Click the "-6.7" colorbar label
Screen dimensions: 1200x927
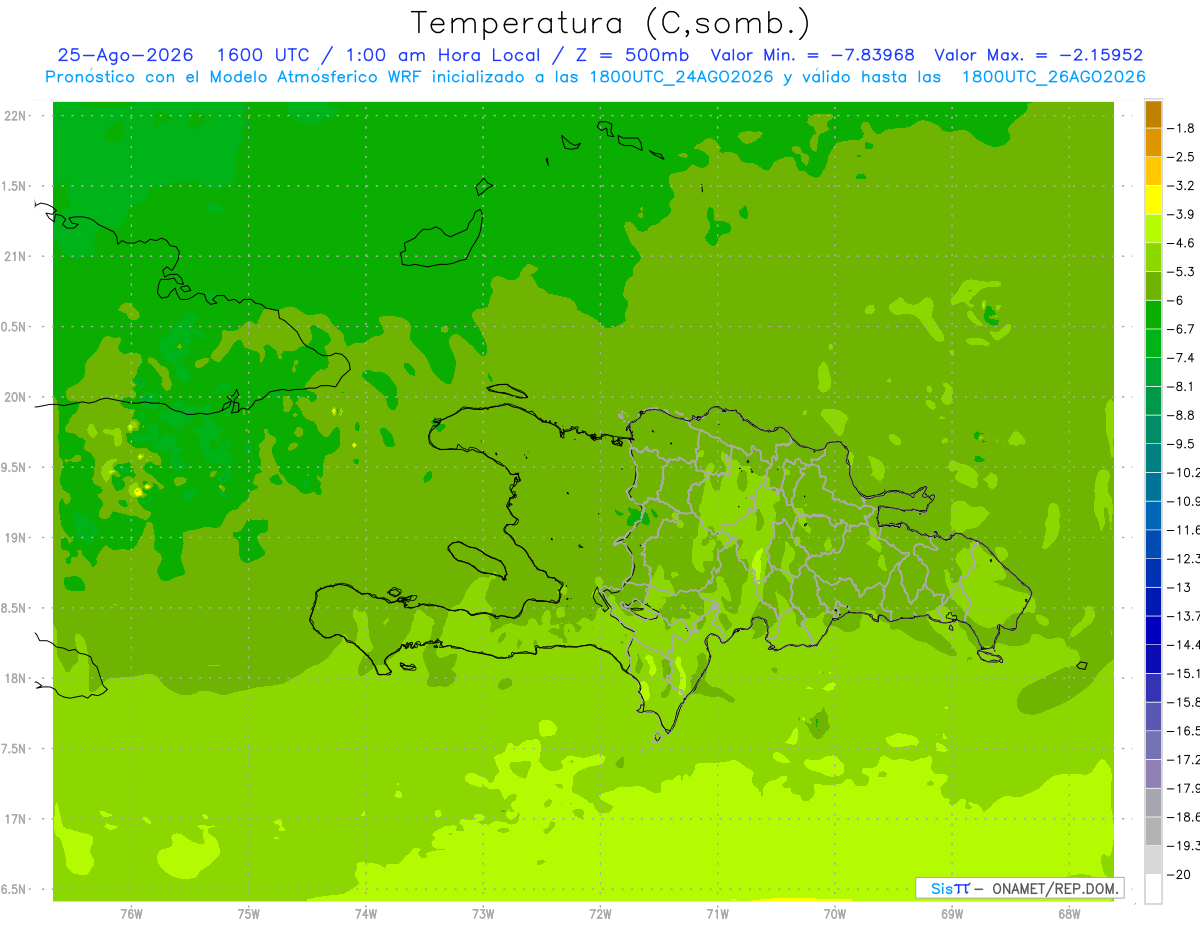click(1181, 329)
